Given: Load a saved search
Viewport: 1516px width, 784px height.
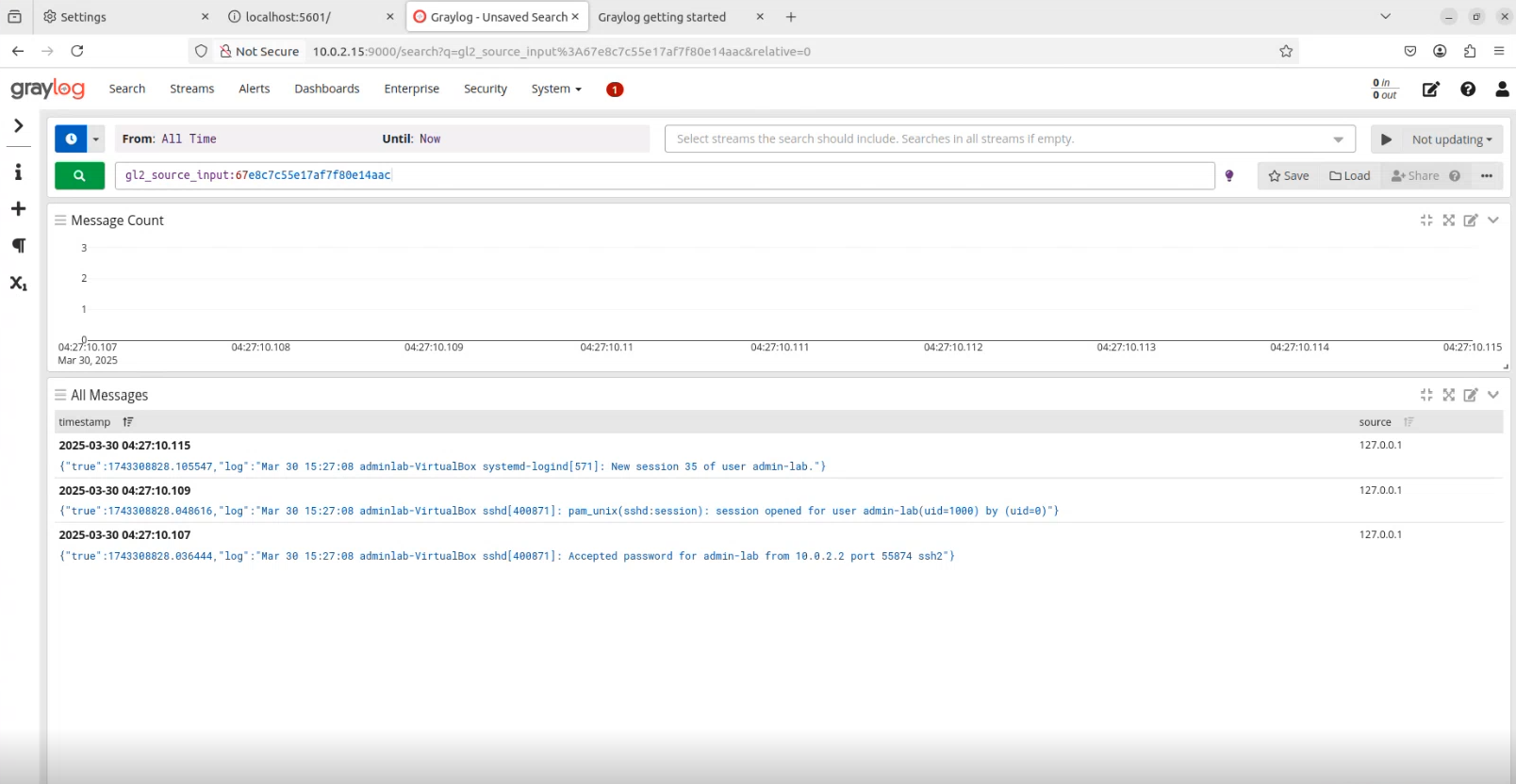Looking at the screenshot, I should click(x=1350, y=175).
